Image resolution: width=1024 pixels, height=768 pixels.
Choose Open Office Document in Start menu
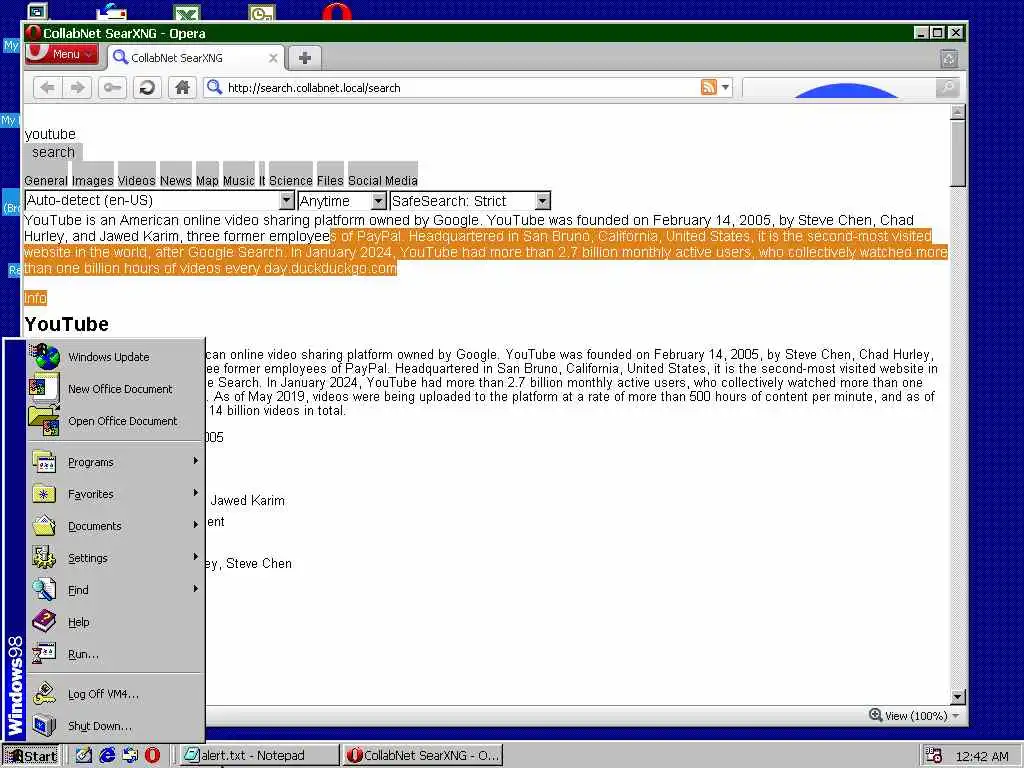coord(116,421)
